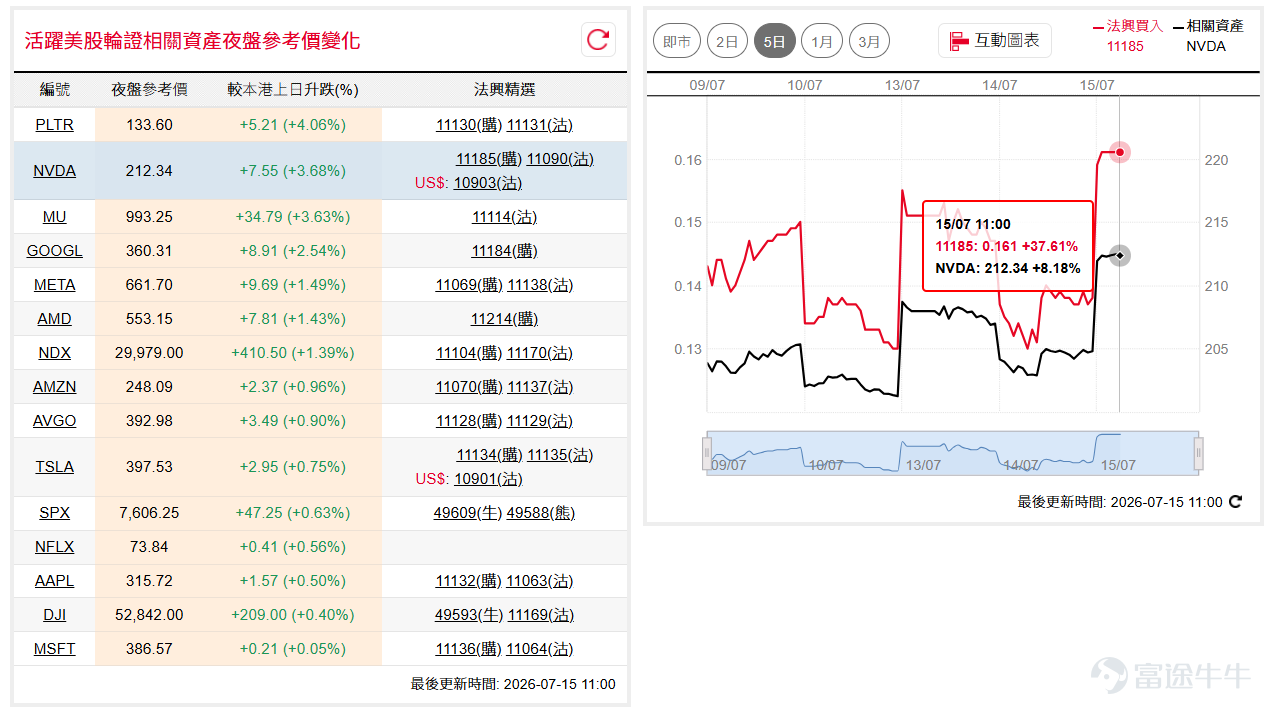Open warrant 11169(沽) for DJI

[541, 615]
